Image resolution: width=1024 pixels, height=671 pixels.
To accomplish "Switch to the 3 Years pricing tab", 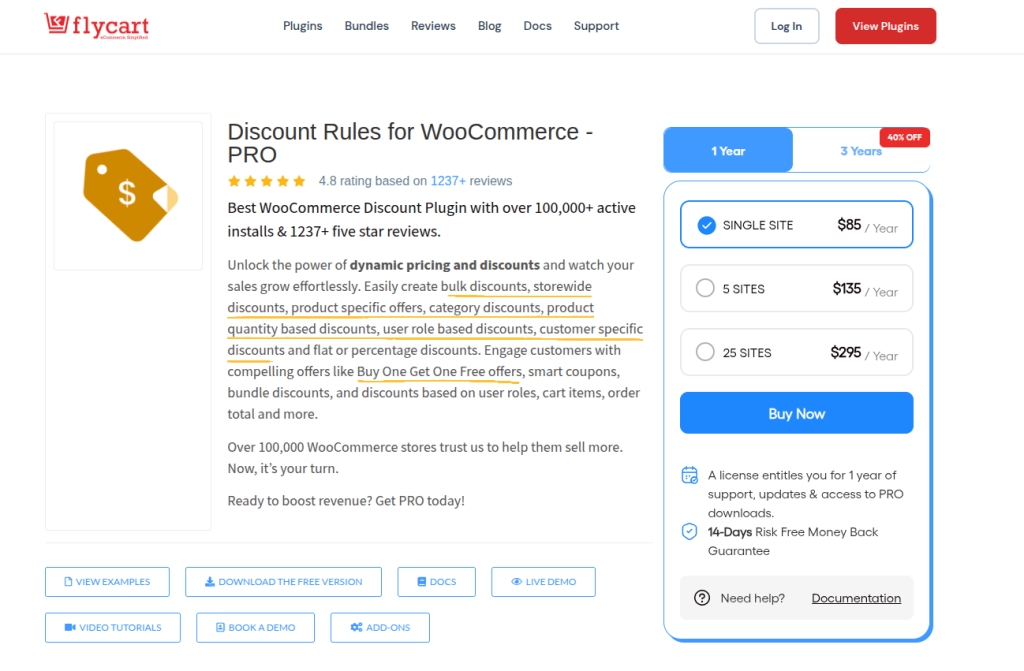I will [861, 150].
